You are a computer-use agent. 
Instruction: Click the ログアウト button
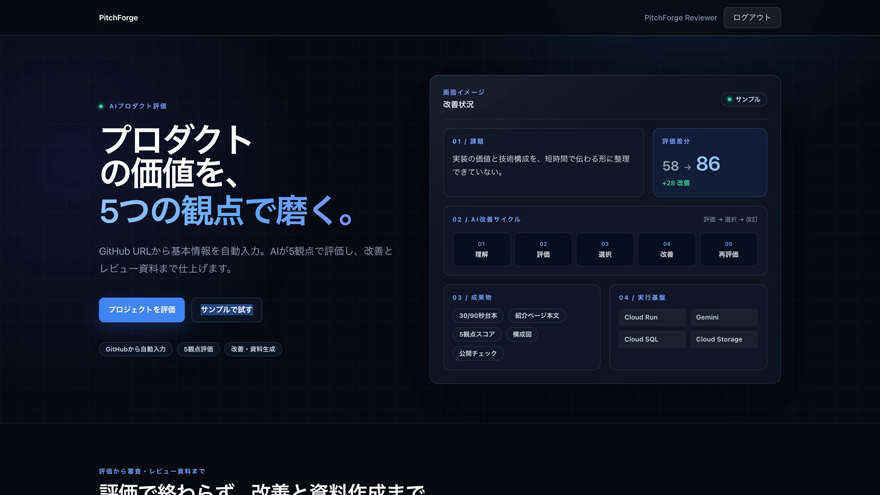click(751, 18)
